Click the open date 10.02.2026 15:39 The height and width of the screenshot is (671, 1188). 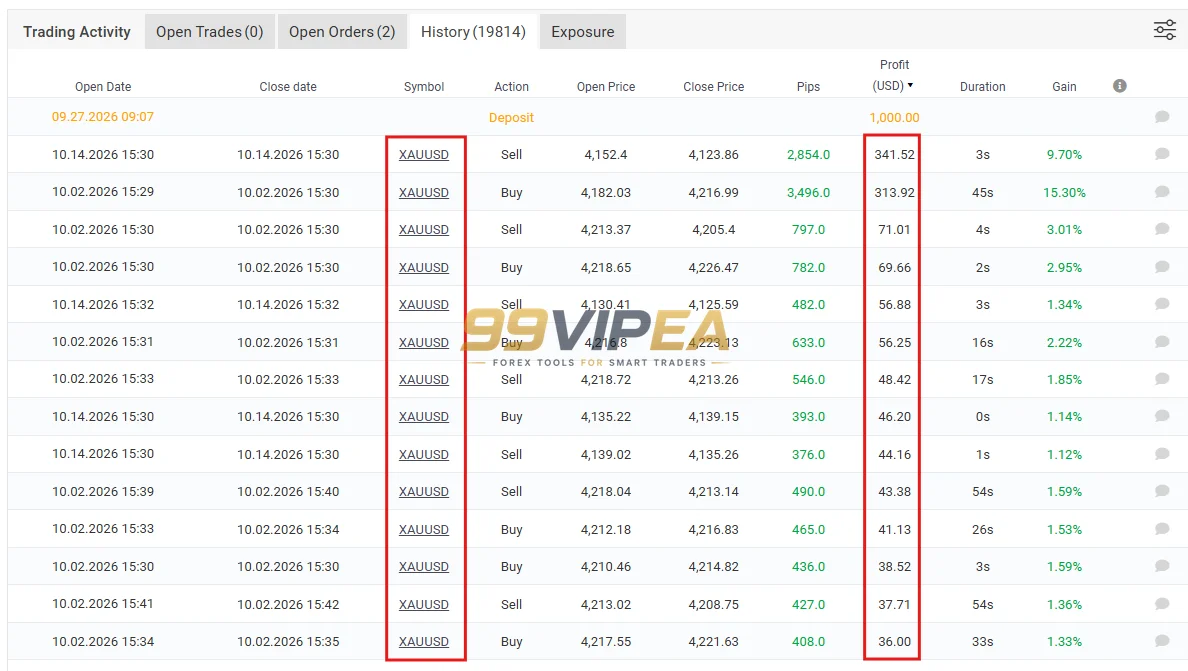point(103,492)
